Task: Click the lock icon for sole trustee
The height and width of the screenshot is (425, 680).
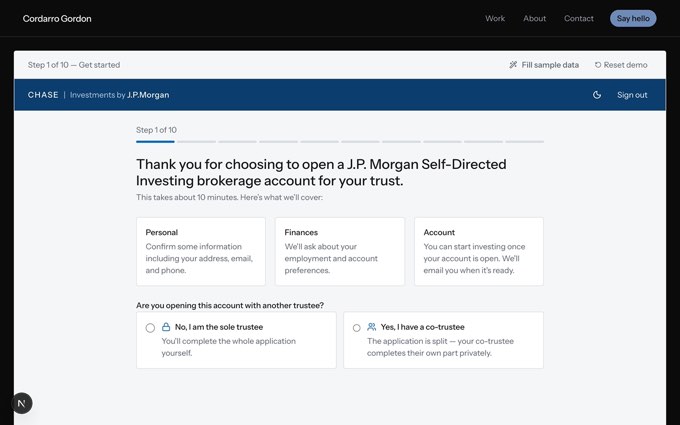Action: 166,327
